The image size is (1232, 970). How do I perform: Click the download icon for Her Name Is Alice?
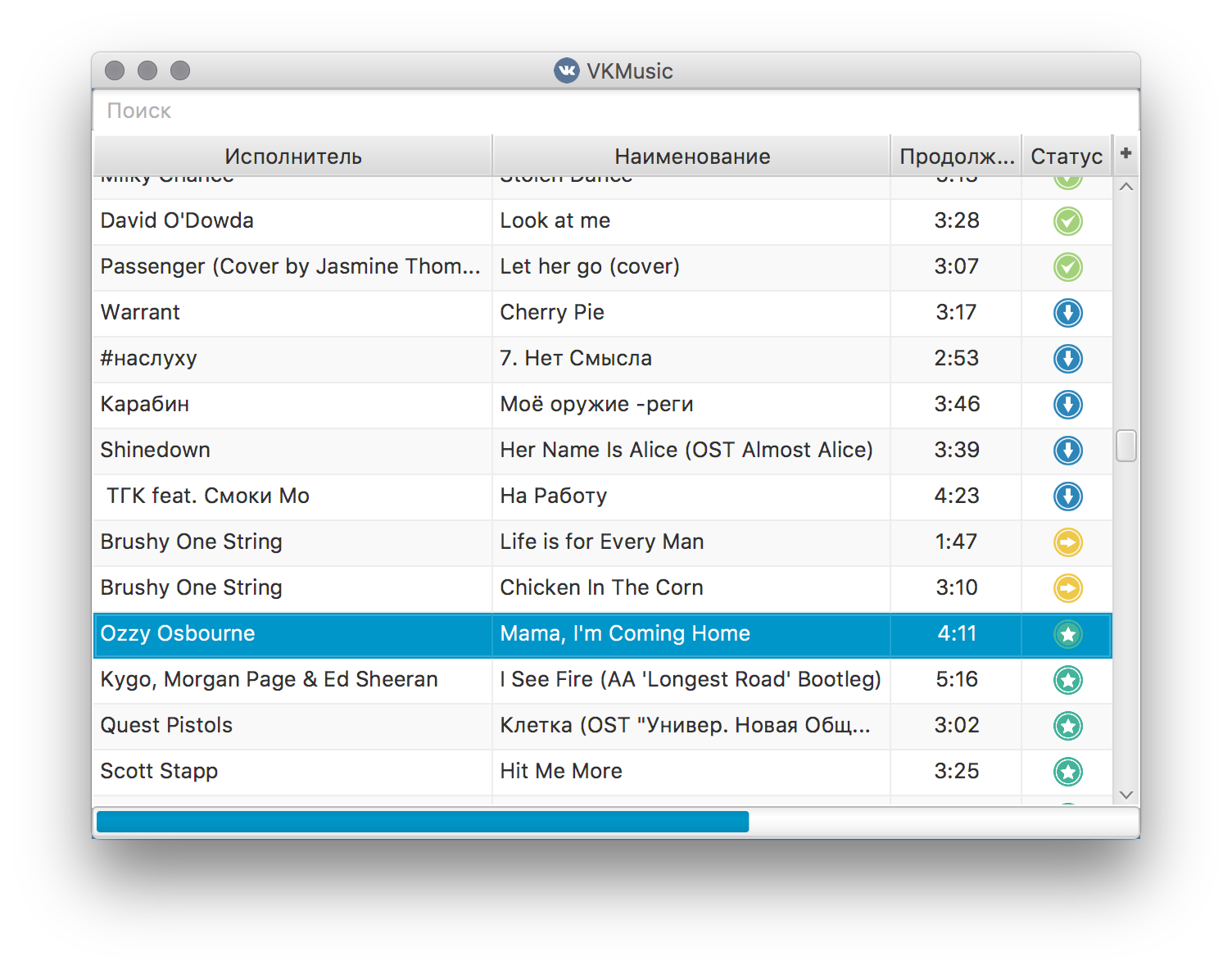1067,451
